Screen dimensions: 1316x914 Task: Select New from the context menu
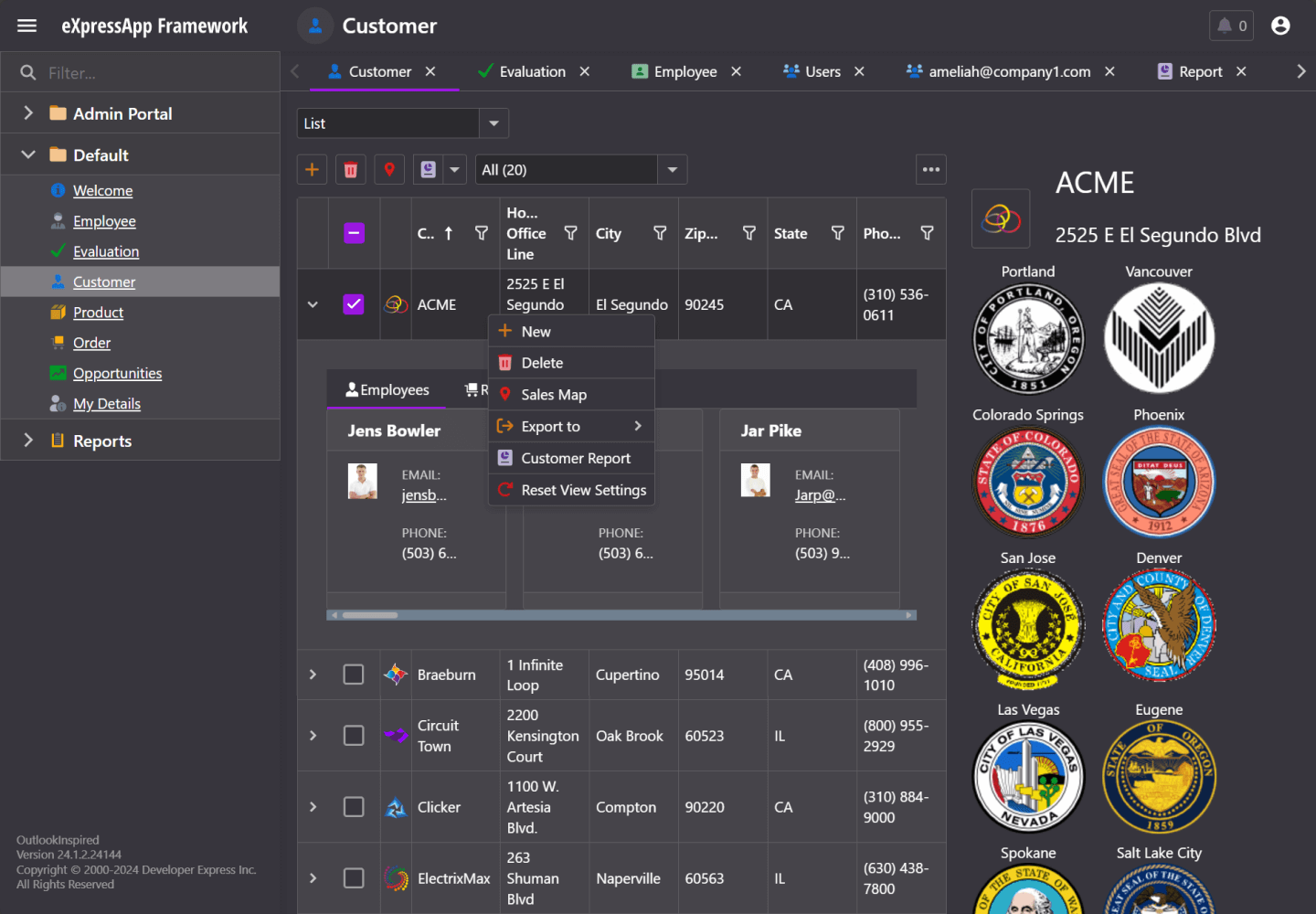coord(535,331)
